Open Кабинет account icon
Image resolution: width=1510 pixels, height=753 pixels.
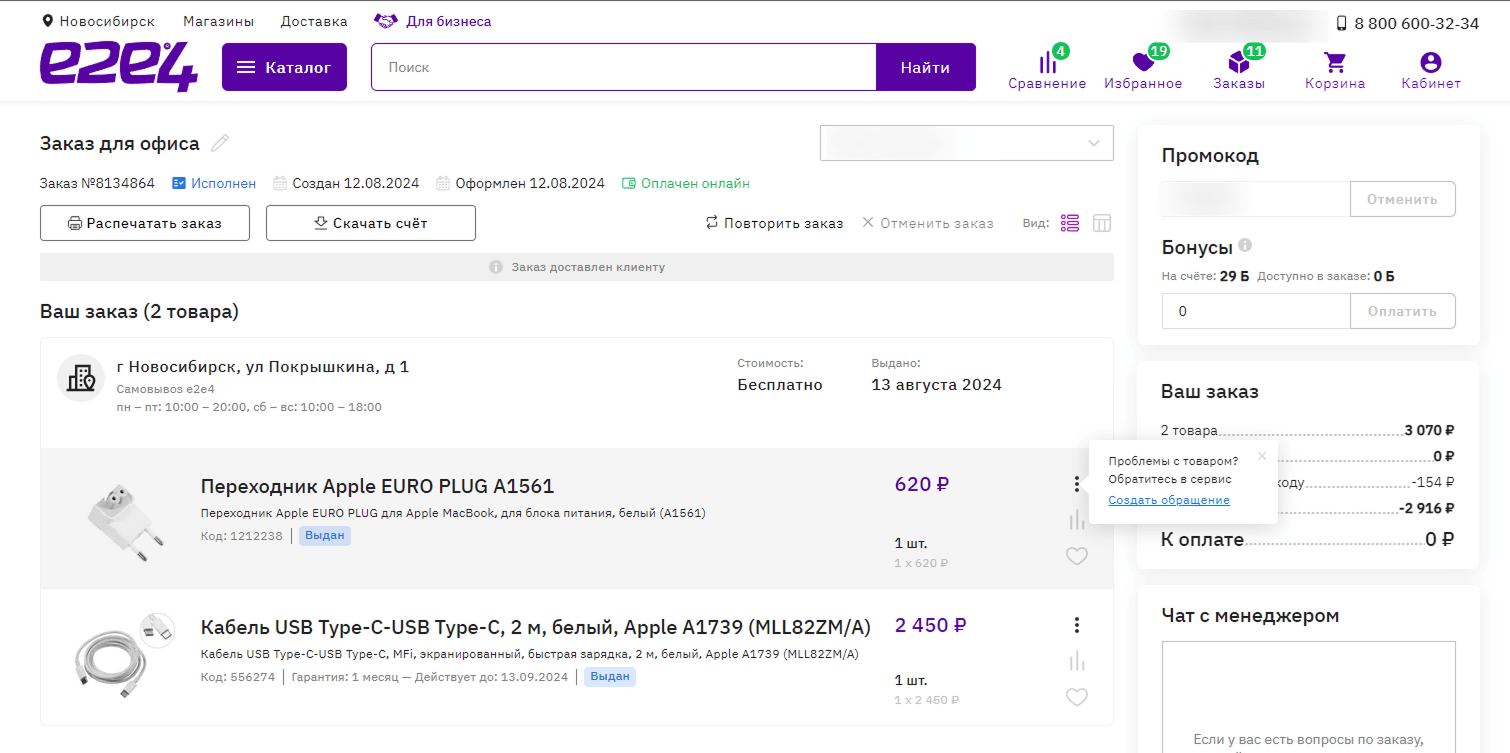1431,63
